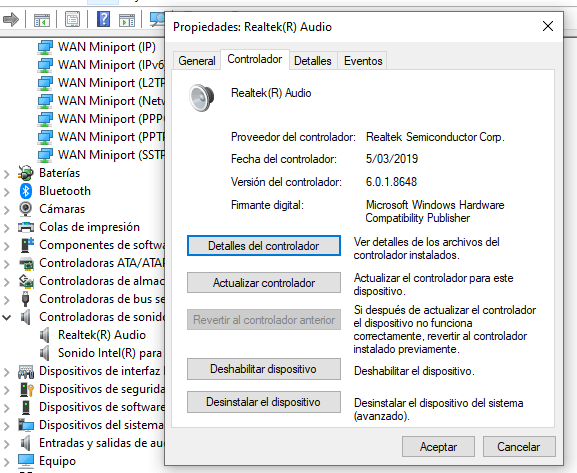Screen dimensions: 577x473
Task: Open the Detalles tab
Action: 312,61
